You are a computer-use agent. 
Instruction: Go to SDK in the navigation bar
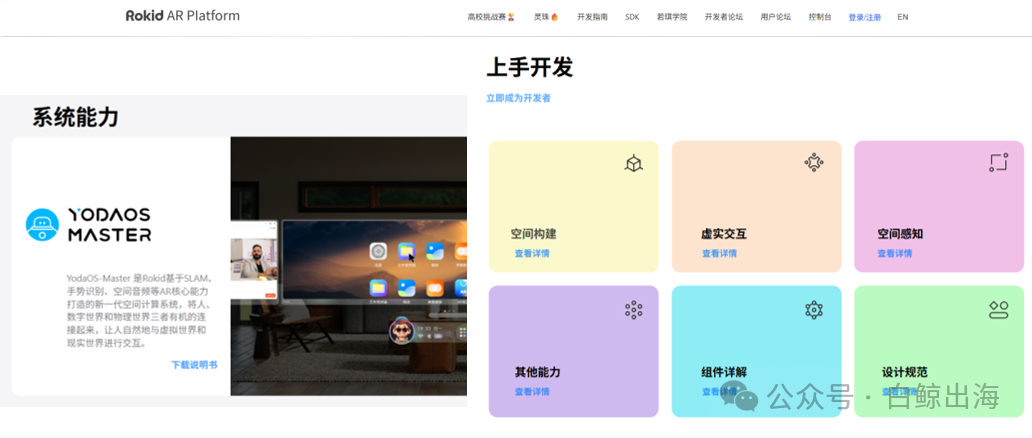tap(632, 17)
